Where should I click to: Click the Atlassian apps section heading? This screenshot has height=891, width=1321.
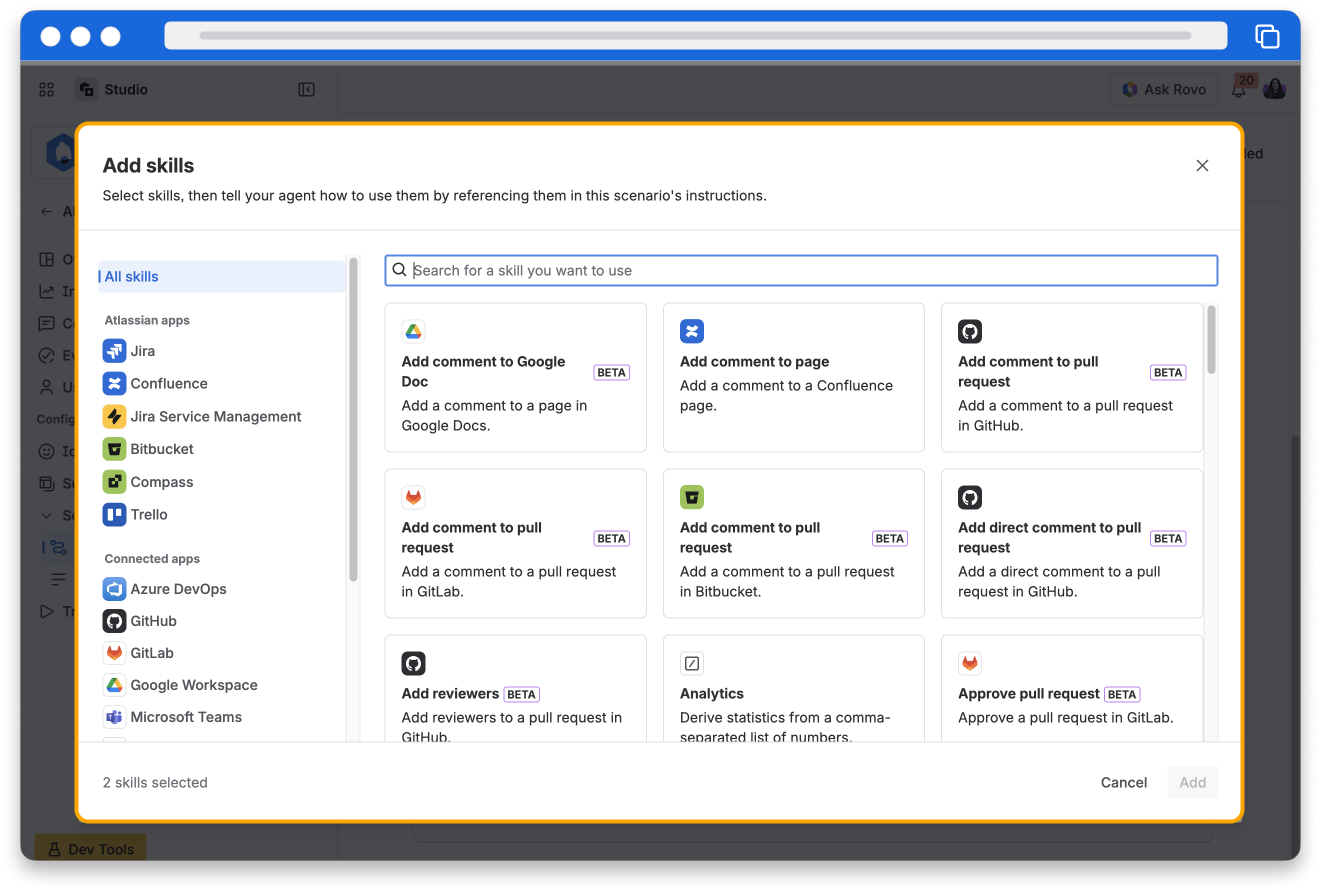tap(147, 321)
